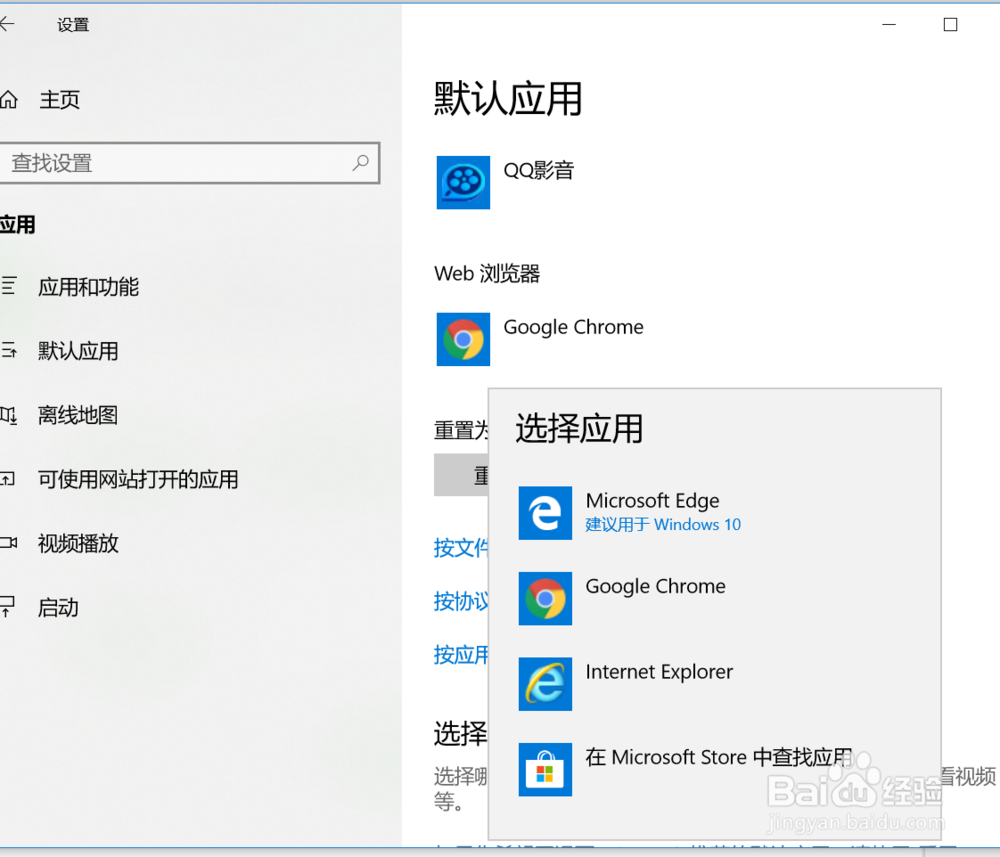
Task: Select 默认应用 in the sidebar
Action: (x=78, y=351)
